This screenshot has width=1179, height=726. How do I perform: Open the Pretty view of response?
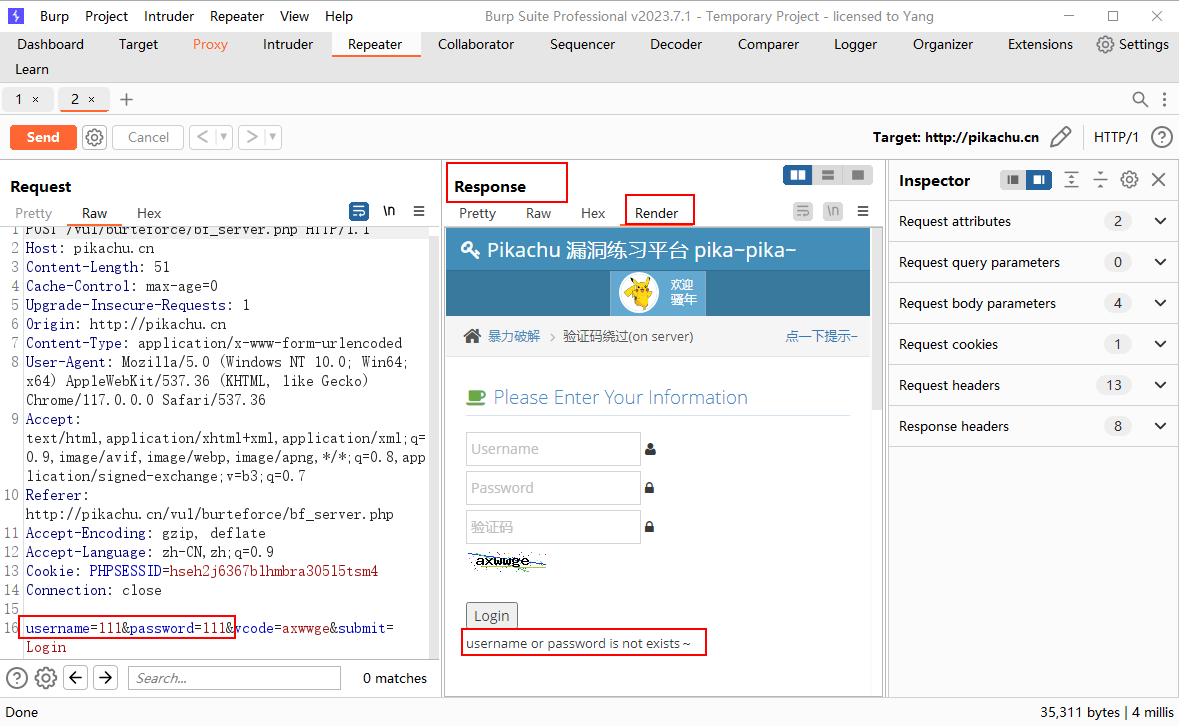(x=477, y=213)
